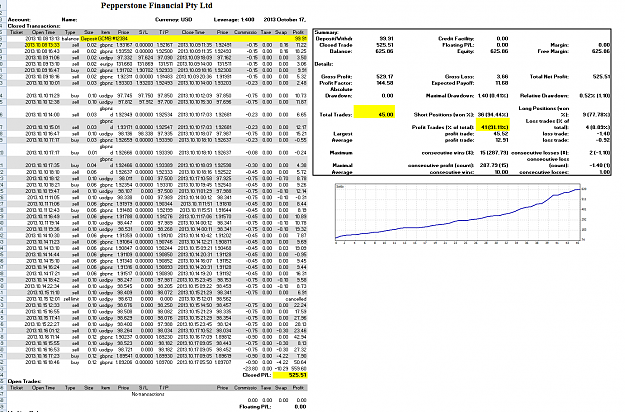
Task: Click the Credit Facility: label
Action: (x=456, y=39)
